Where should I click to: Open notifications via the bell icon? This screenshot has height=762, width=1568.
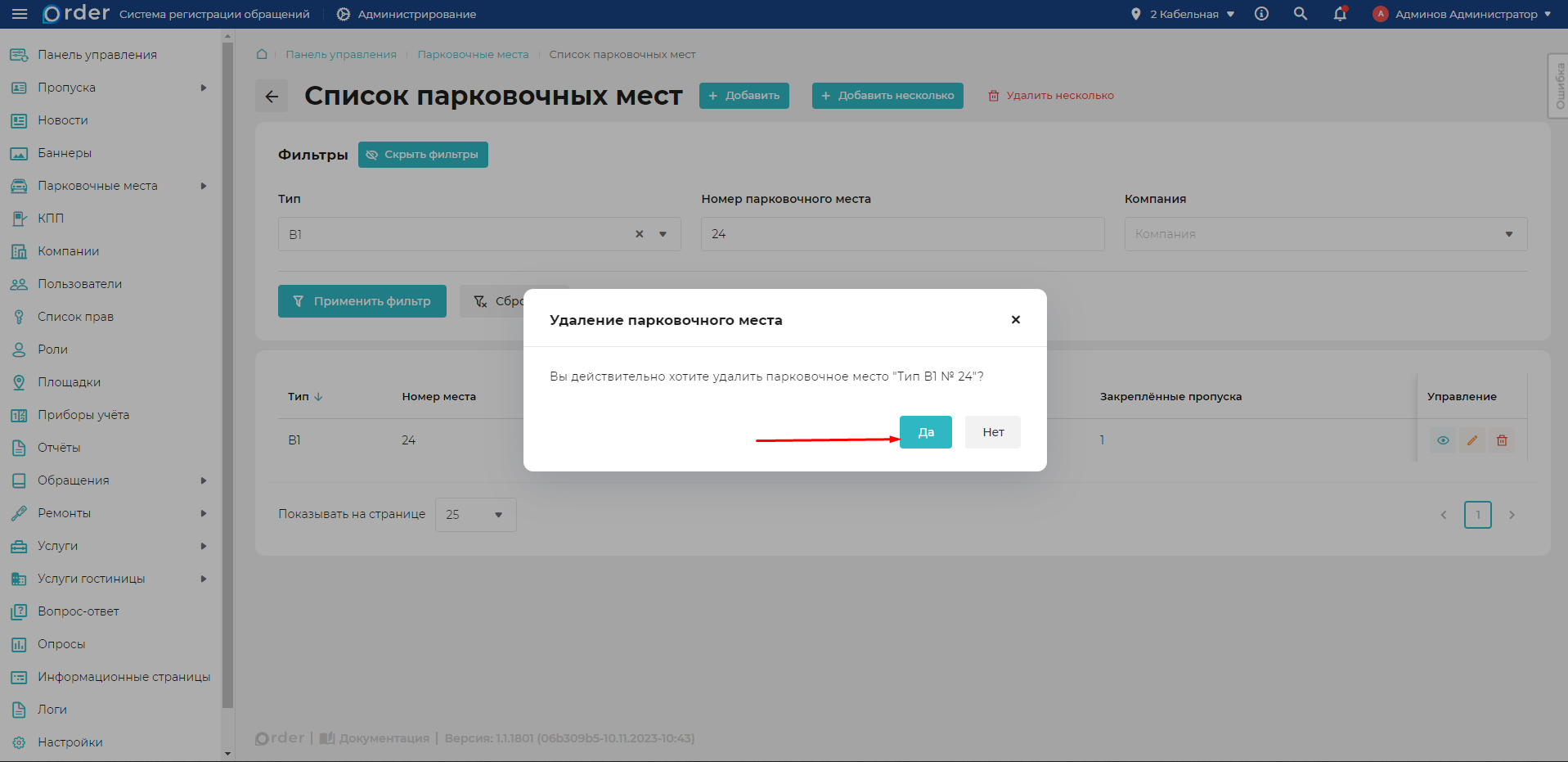1339,14
